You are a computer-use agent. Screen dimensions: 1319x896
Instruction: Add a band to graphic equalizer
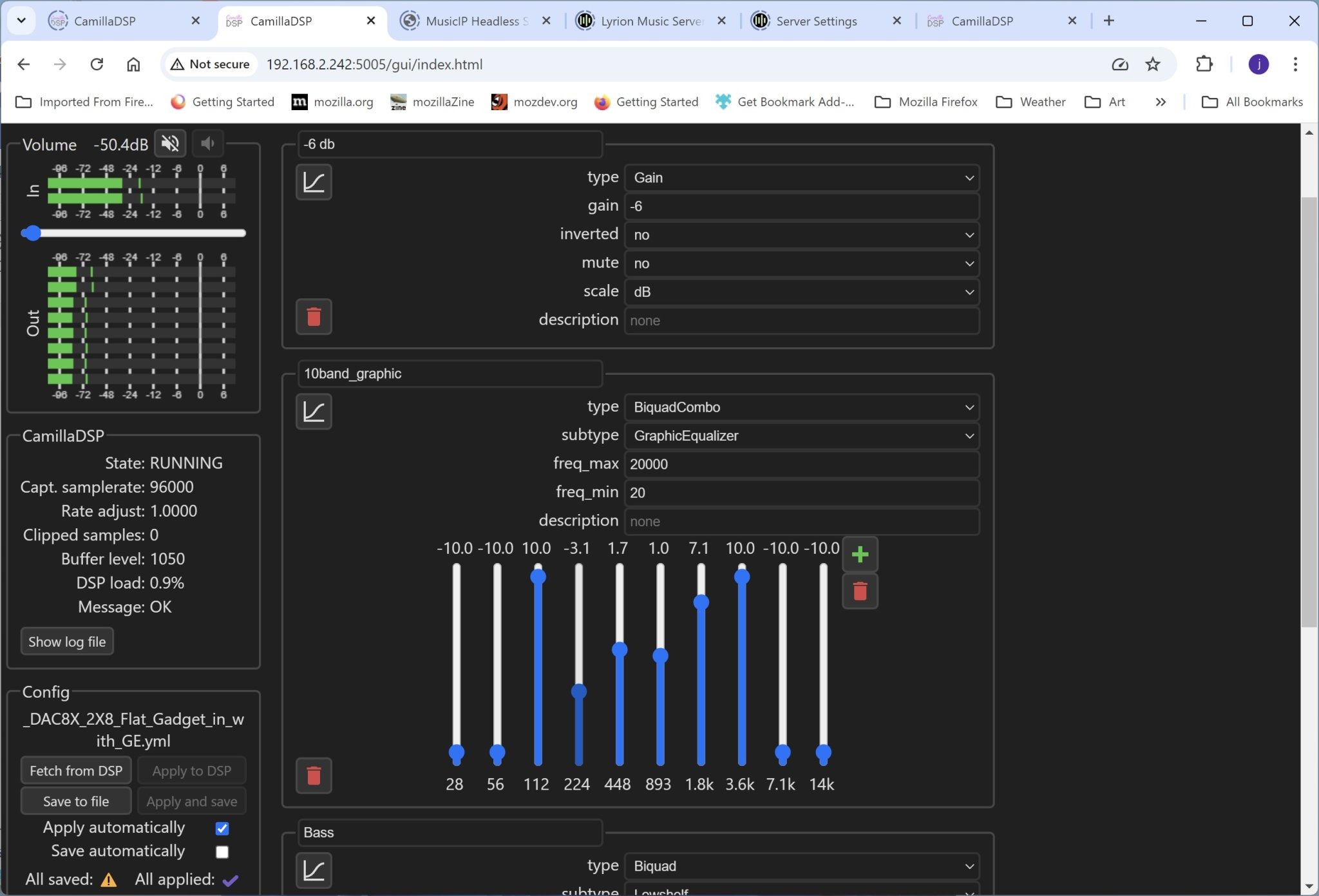(x=860, y=554)
